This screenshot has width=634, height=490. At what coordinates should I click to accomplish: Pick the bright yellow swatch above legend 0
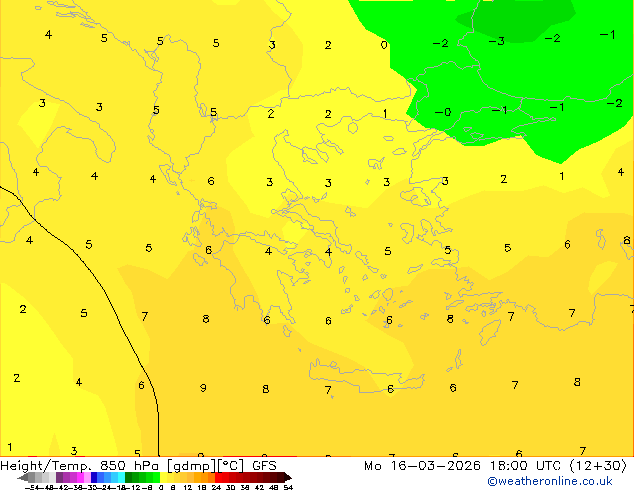[x=163, y=477]
